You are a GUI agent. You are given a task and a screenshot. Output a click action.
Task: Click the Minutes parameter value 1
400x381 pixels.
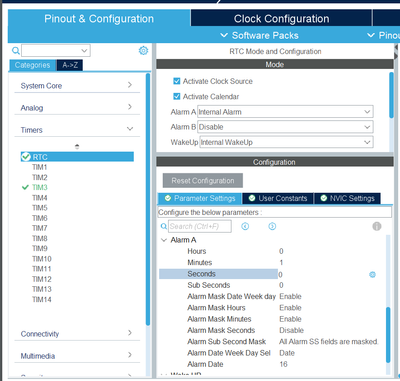[281, 263]
